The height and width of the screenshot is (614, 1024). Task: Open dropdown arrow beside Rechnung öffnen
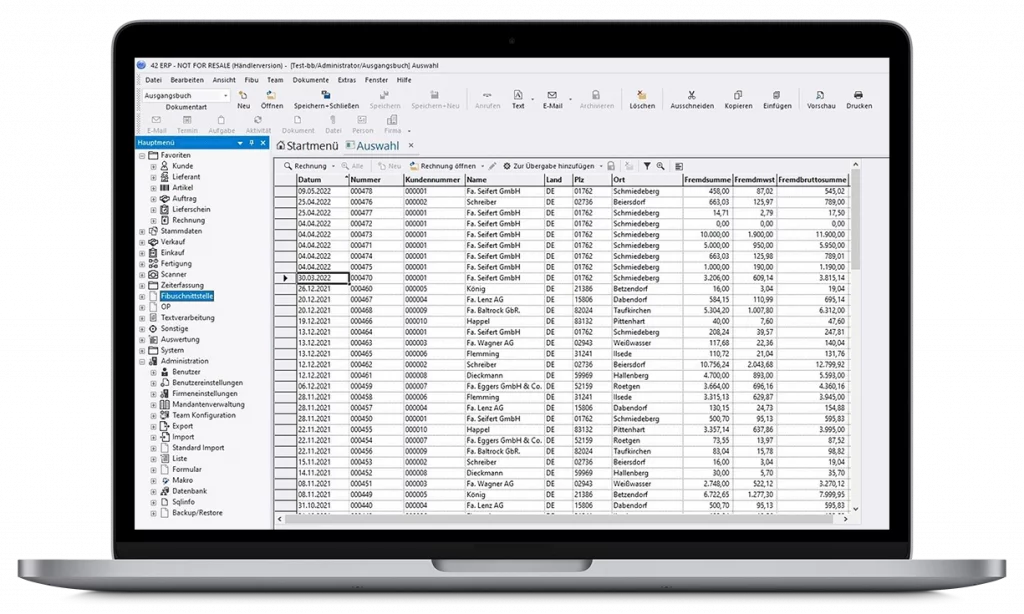[x=483, y=166]
